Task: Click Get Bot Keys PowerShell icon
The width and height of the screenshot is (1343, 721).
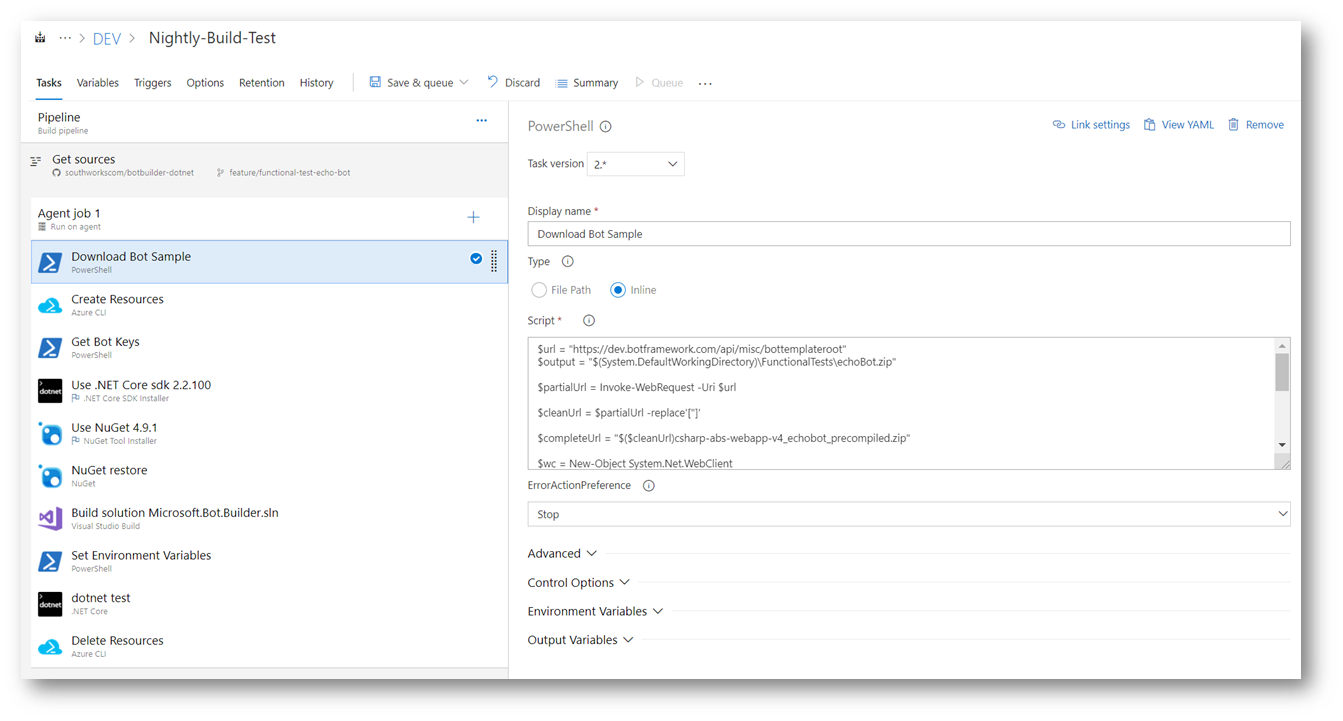Action: pos(50,347)
